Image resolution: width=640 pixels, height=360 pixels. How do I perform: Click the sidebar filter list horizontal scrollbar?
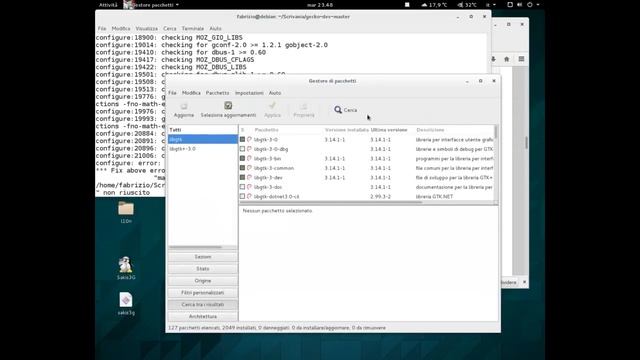tap(203, 247)
